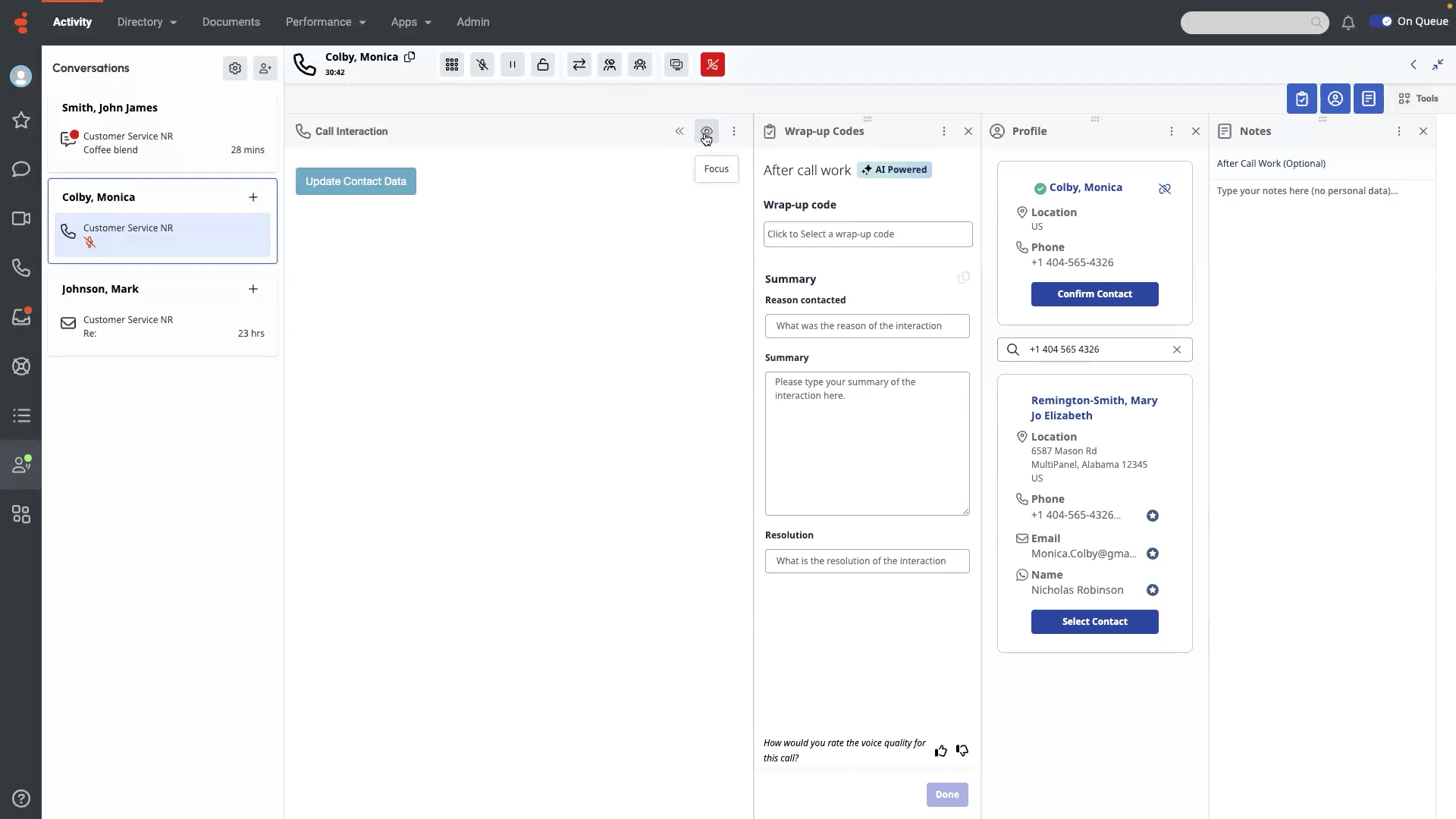The width and height of the screenshot is (1456, 819).
Task: Unlink Colby, Monica contact icon
Action: point(1165,188)
